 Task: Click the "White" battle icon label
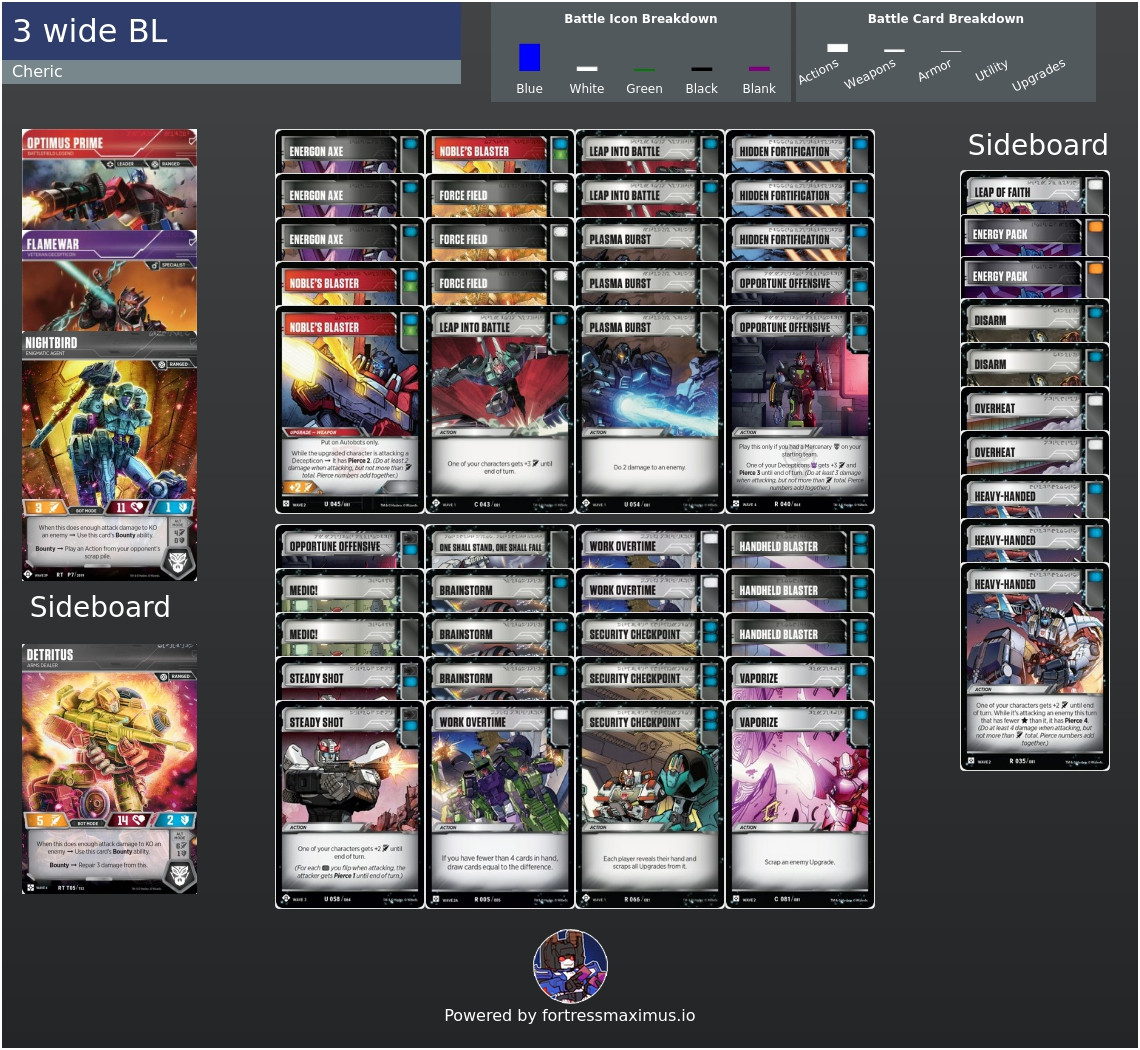[x=587, y=89]
